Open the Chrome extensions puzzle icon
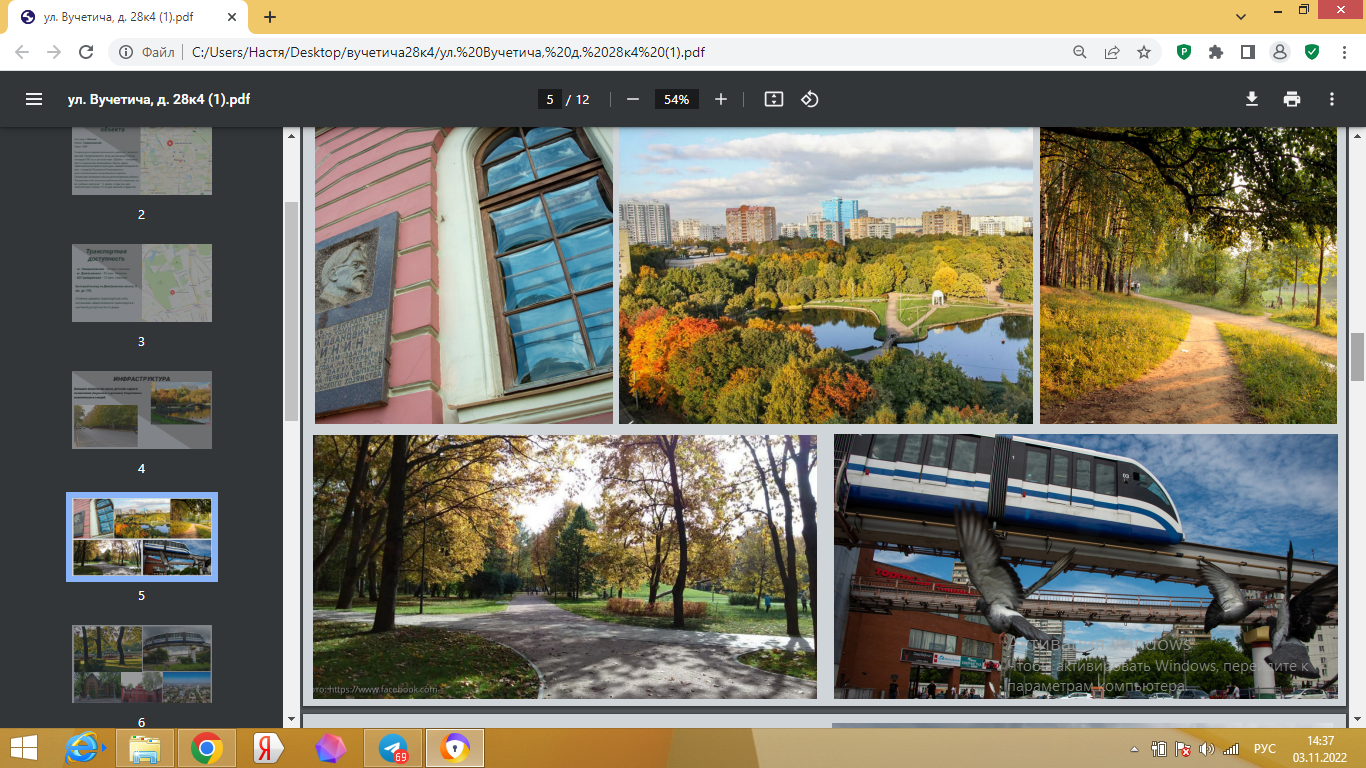 [x=1216, y=52]
